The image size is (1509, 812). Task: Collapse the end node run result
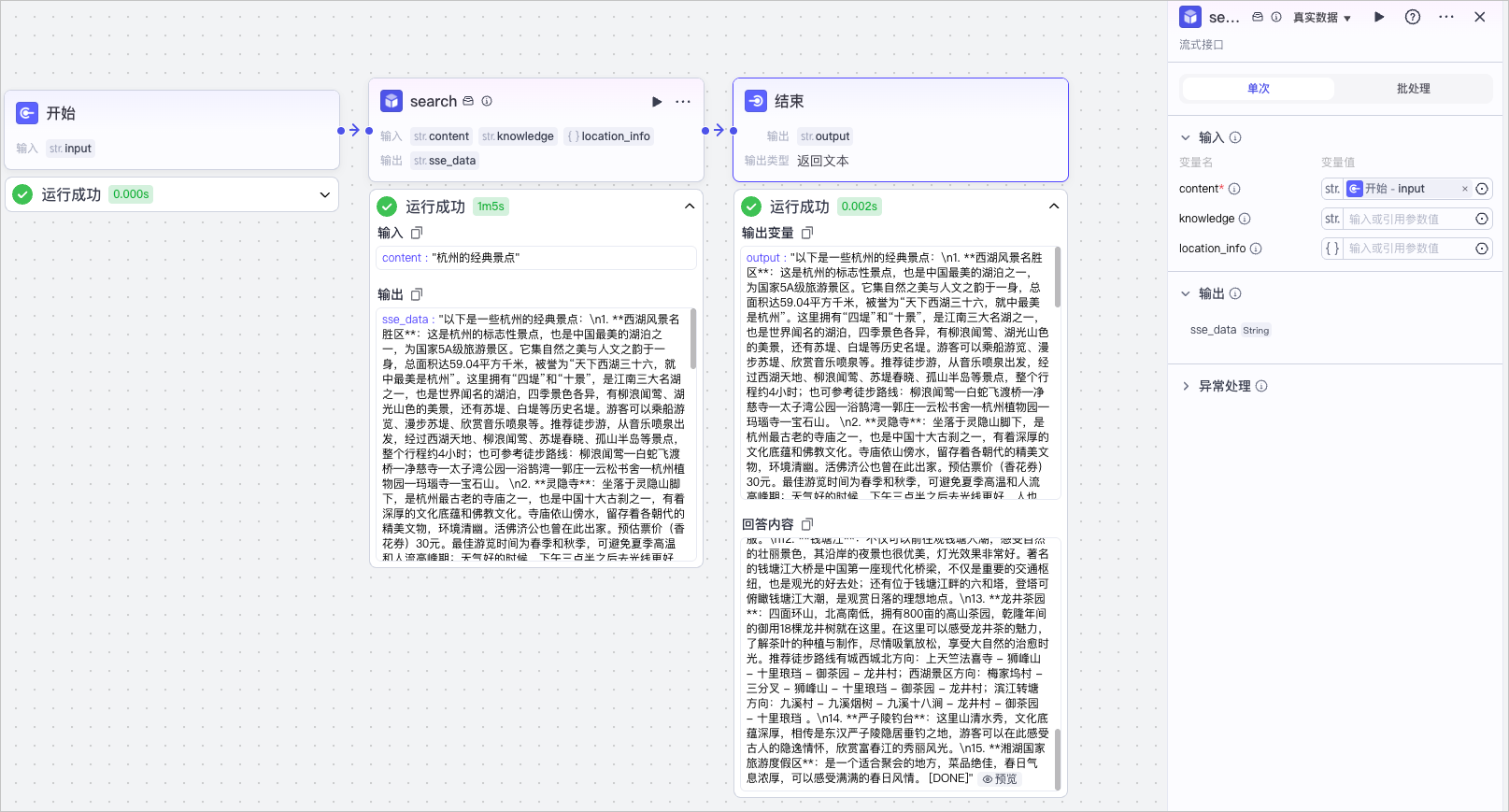click(1054, 207)
